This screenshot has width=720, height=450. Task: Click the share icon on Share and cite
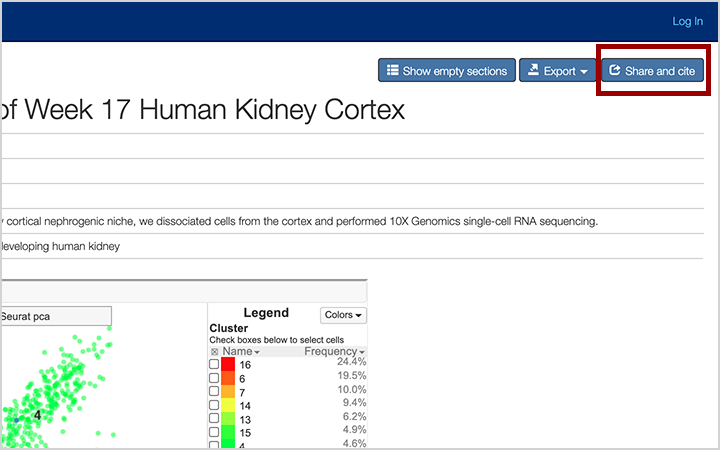point(615,70)
